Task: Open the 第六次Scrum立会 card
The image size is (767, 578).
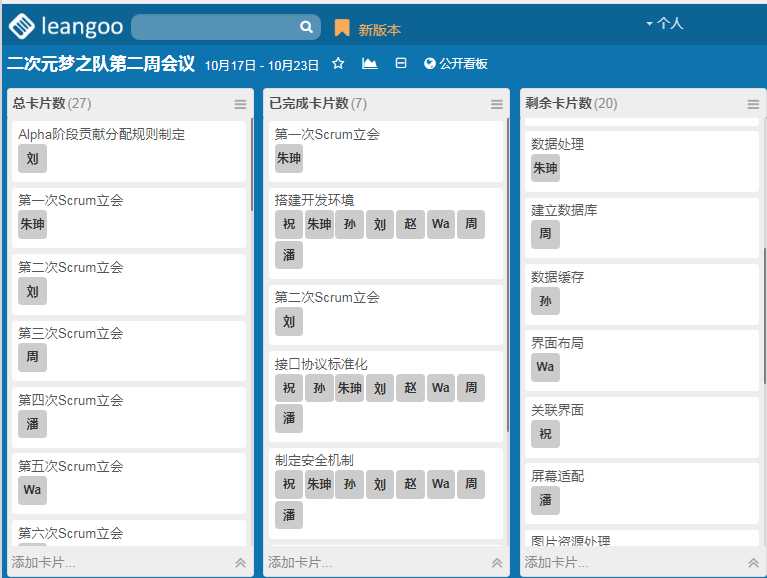Action: coord(129,533)
